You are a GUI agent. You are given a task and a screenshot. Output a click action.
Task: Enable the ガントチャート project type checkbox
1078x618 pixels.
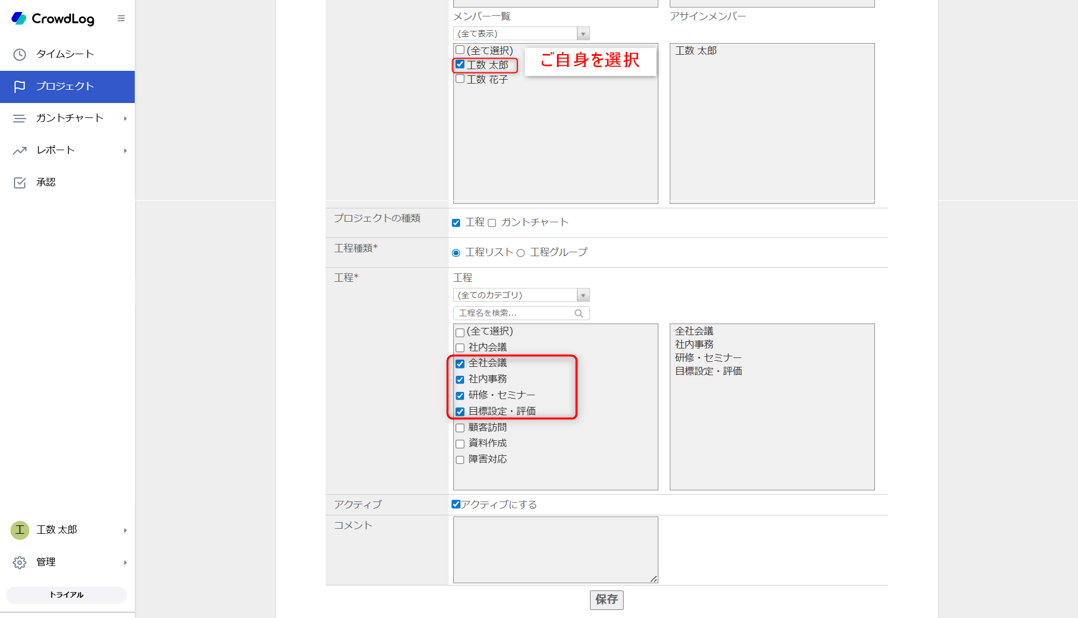pyautogui.click(x=492, y=223)
